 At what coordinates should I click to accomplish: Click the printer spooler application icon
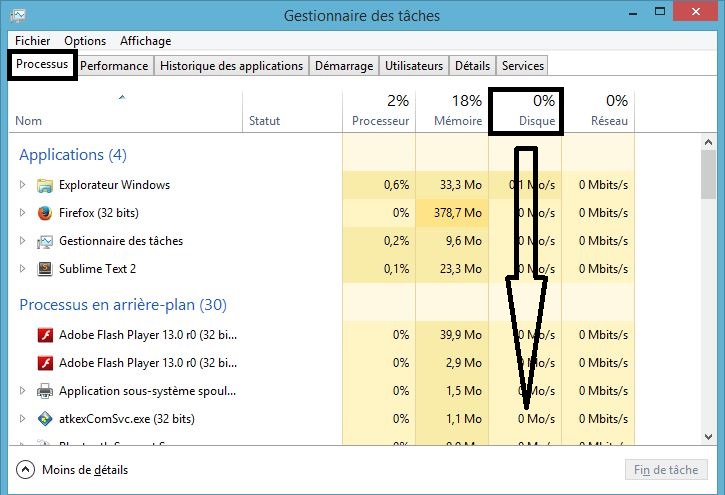(45, 391)
